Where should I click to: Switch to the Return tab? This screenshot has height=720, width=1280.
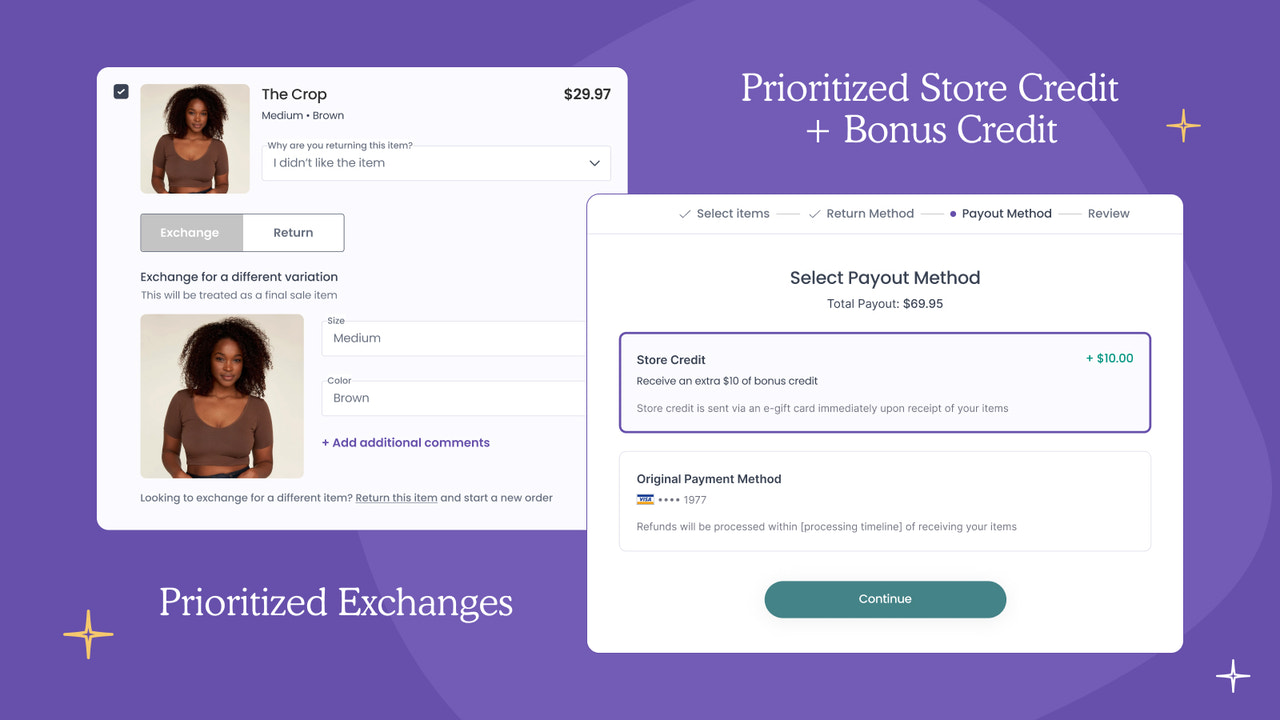tap(293, 232)
